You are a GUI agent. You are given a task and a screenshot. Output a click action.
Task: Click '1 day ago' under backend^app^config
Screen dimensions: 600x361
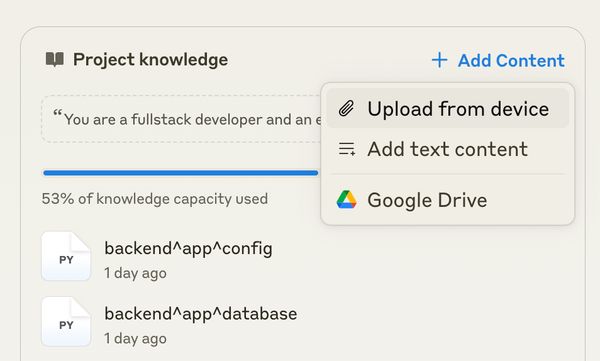(x=135, y=273)
